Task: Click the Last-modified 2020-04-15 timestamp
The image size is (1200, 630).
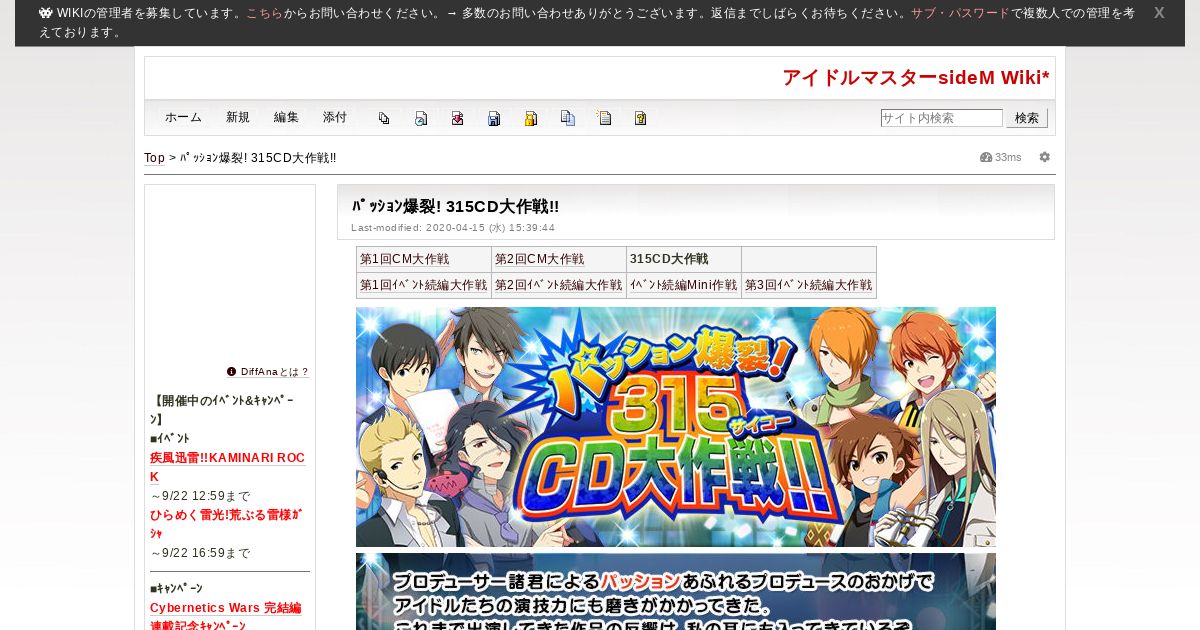Action: point(453,228)
